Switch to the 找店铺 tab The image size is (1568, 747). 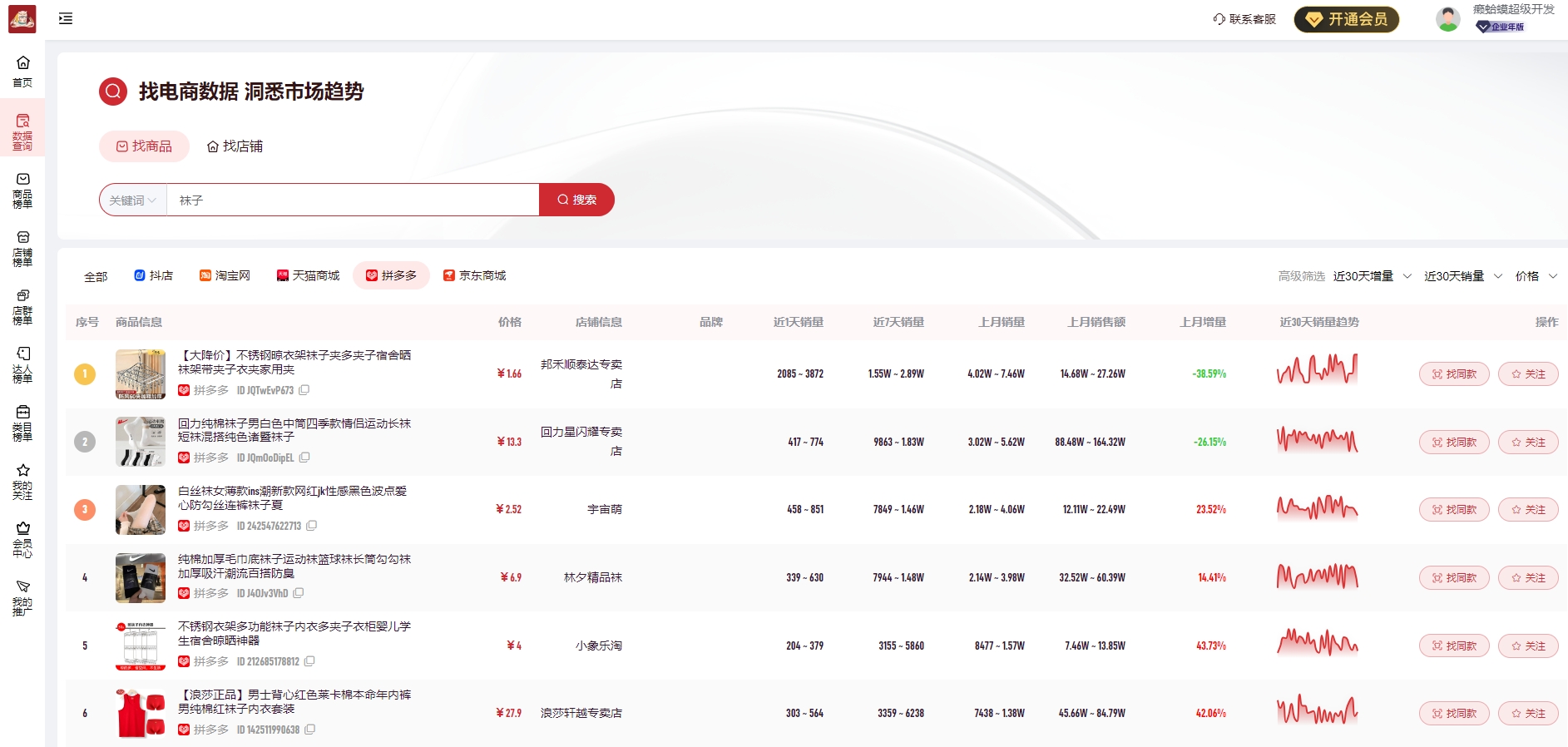235,146
